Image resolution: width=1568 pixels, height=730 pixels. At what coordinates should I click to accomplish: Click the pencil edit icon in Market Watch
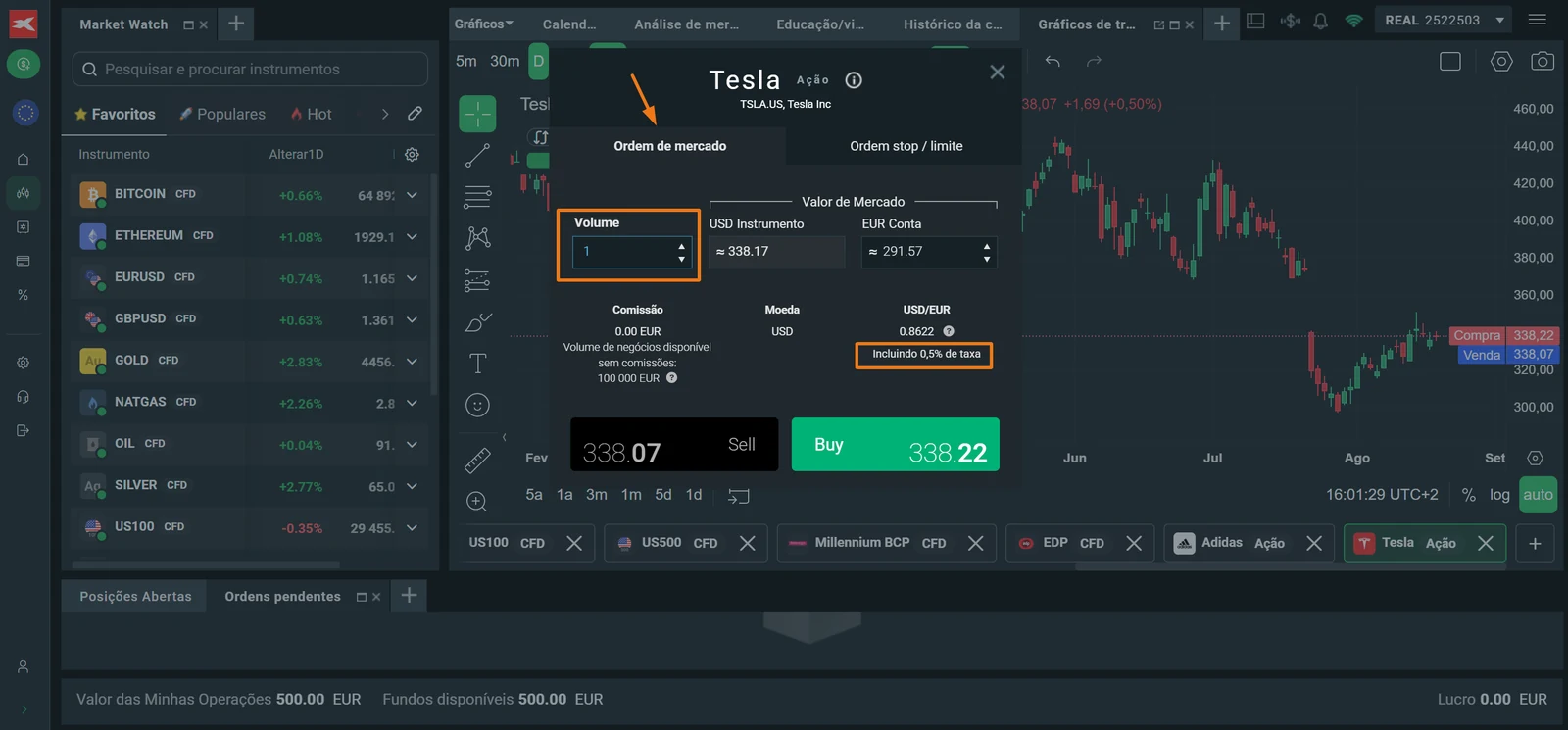(x=416, y=114)
